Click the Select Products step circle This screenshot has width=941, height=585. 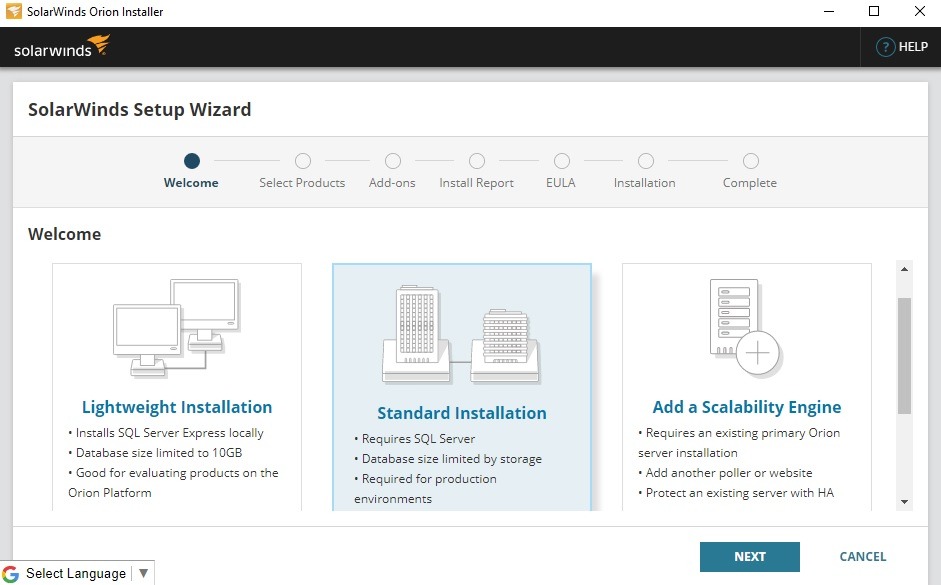[302, 161]
